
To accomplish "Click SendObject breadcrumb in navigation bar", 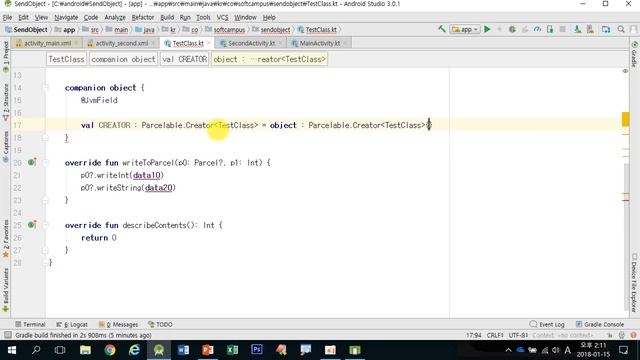I will 26,30.
